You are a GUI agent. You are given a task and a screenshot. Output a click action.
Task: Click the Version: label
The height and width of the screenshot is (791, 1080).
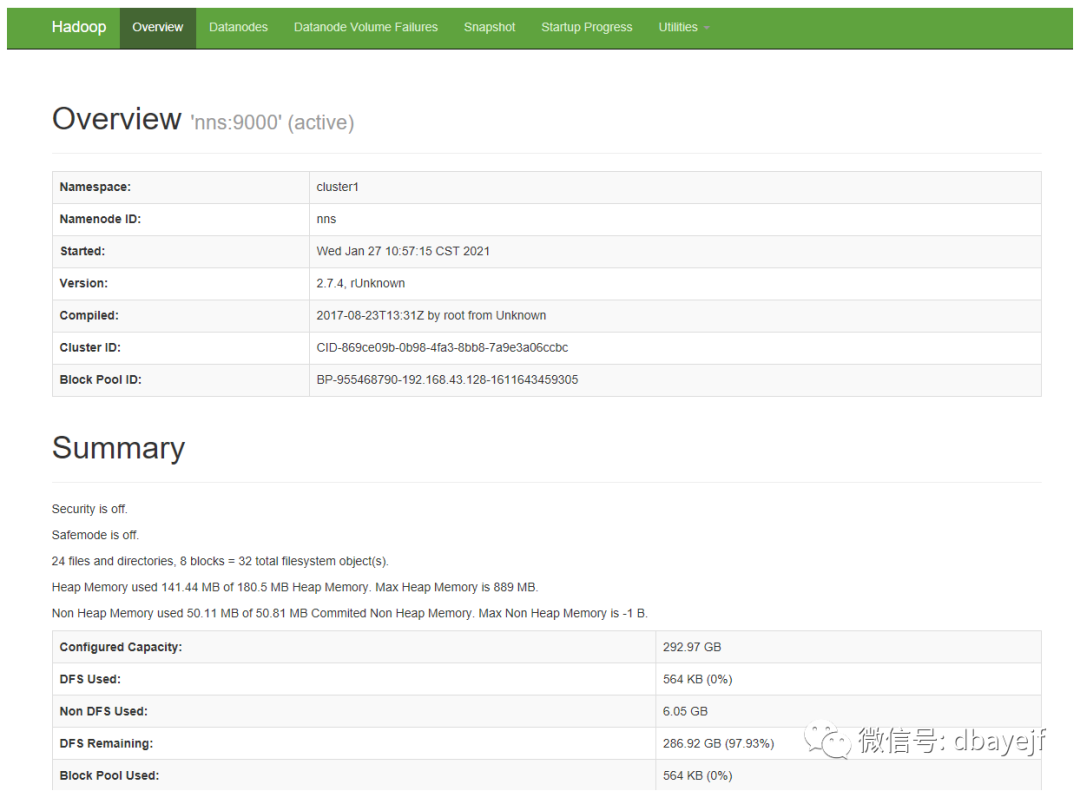point(83,283)
